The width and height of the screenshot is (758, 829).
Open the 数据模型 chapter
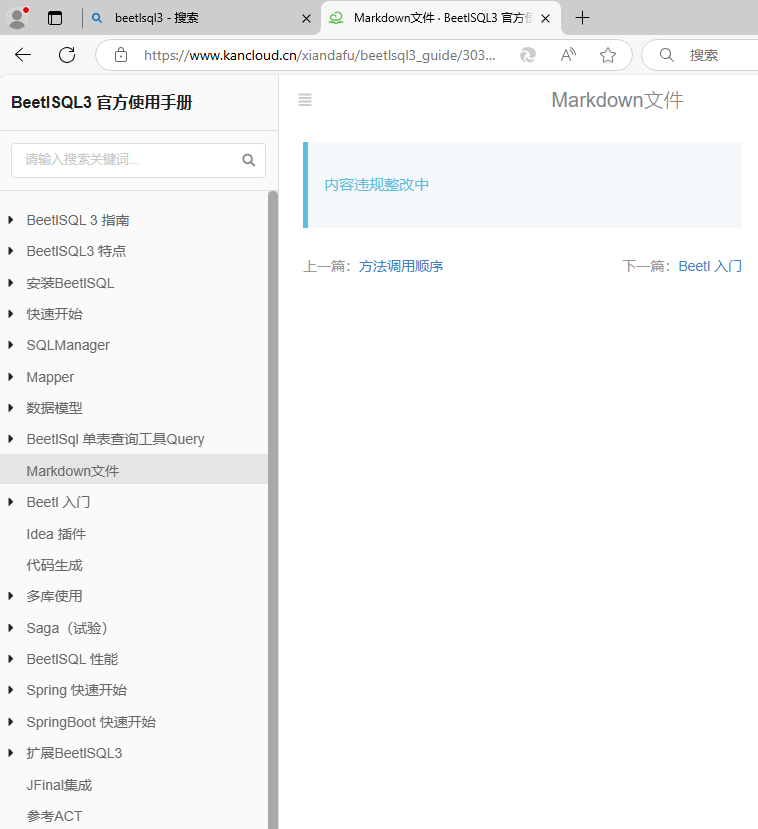(54, 408)
